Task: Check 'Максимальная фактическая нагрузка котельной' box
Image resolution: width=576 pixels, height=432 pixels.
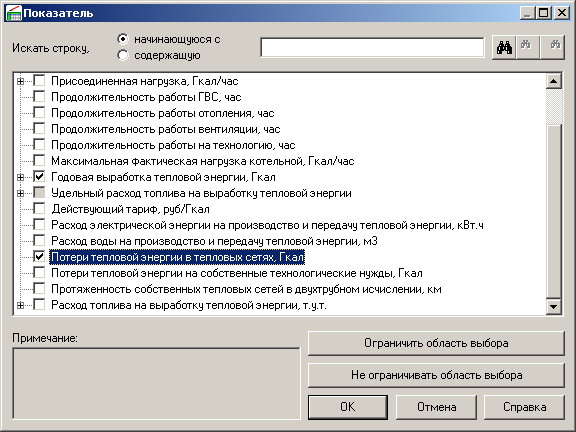Action: (39, 161)
